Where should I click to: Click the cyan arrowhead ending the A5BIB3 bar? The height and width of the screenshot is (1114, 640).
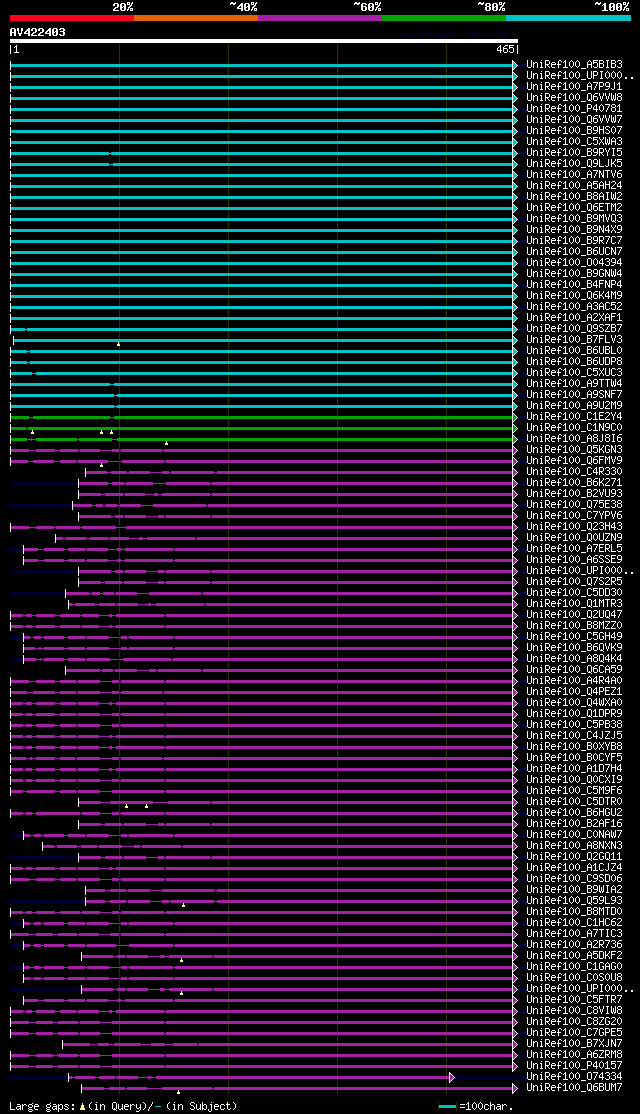[516, 65]
